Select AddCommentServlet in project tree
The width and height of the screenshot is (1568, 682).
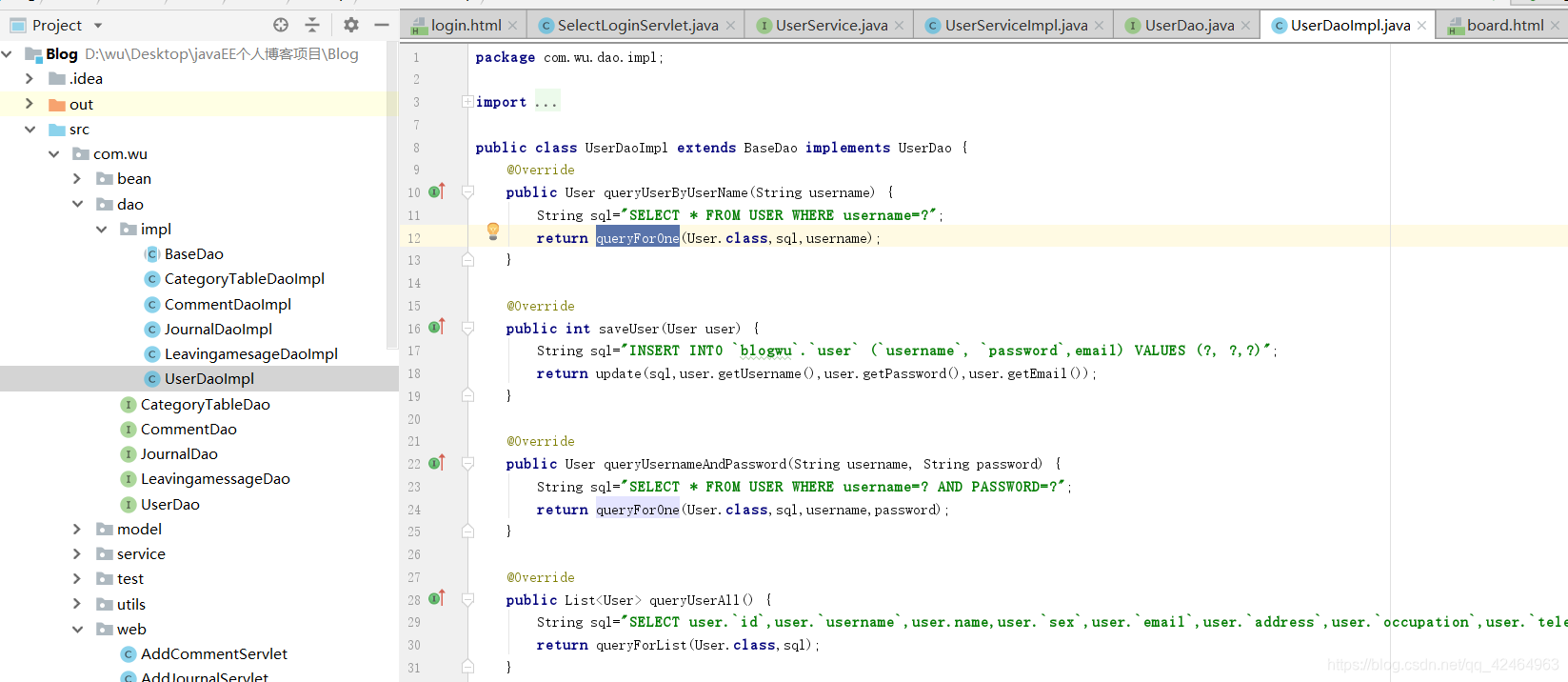[213, 654]
